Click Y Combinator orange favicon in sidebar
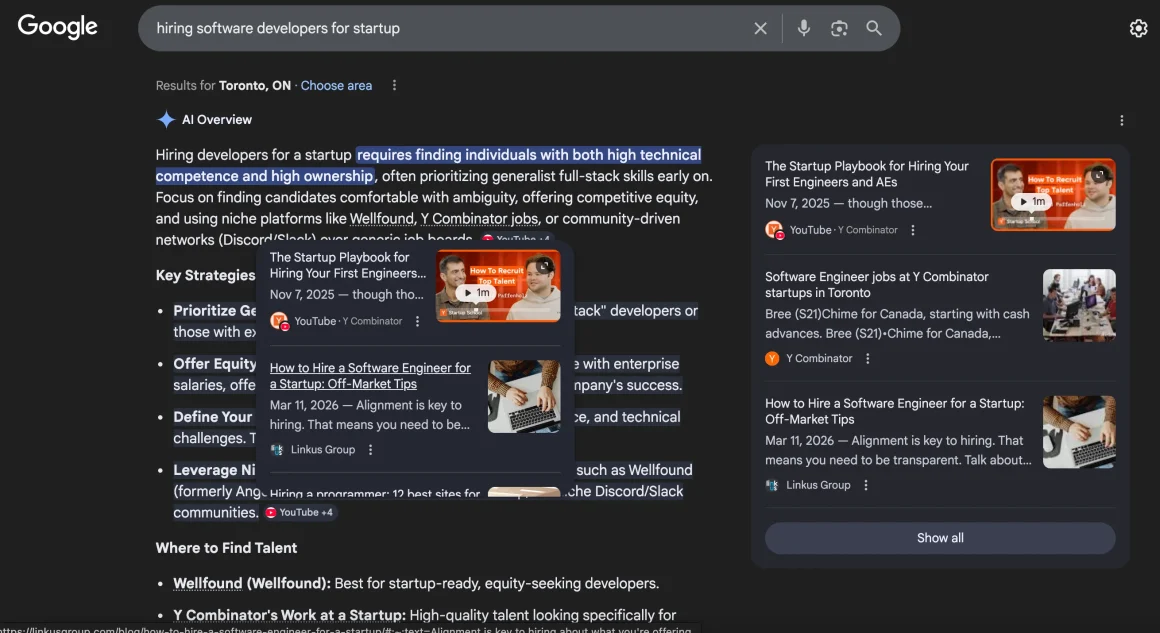Viewport: 1160px width, 633px height. coord(772,359)
